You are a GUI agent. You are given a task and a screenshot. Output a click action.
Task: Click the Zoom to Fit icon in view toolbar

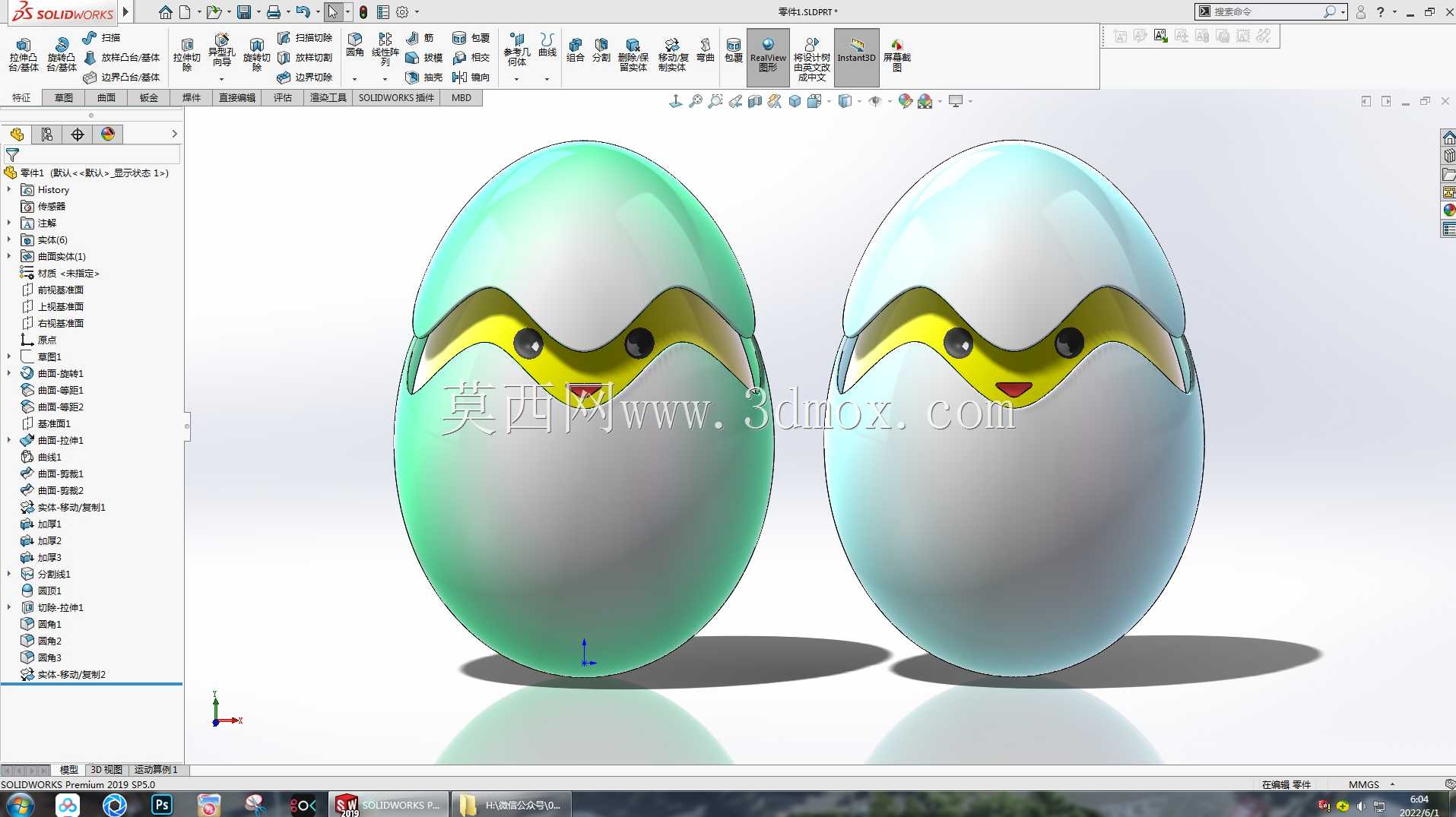696,101
